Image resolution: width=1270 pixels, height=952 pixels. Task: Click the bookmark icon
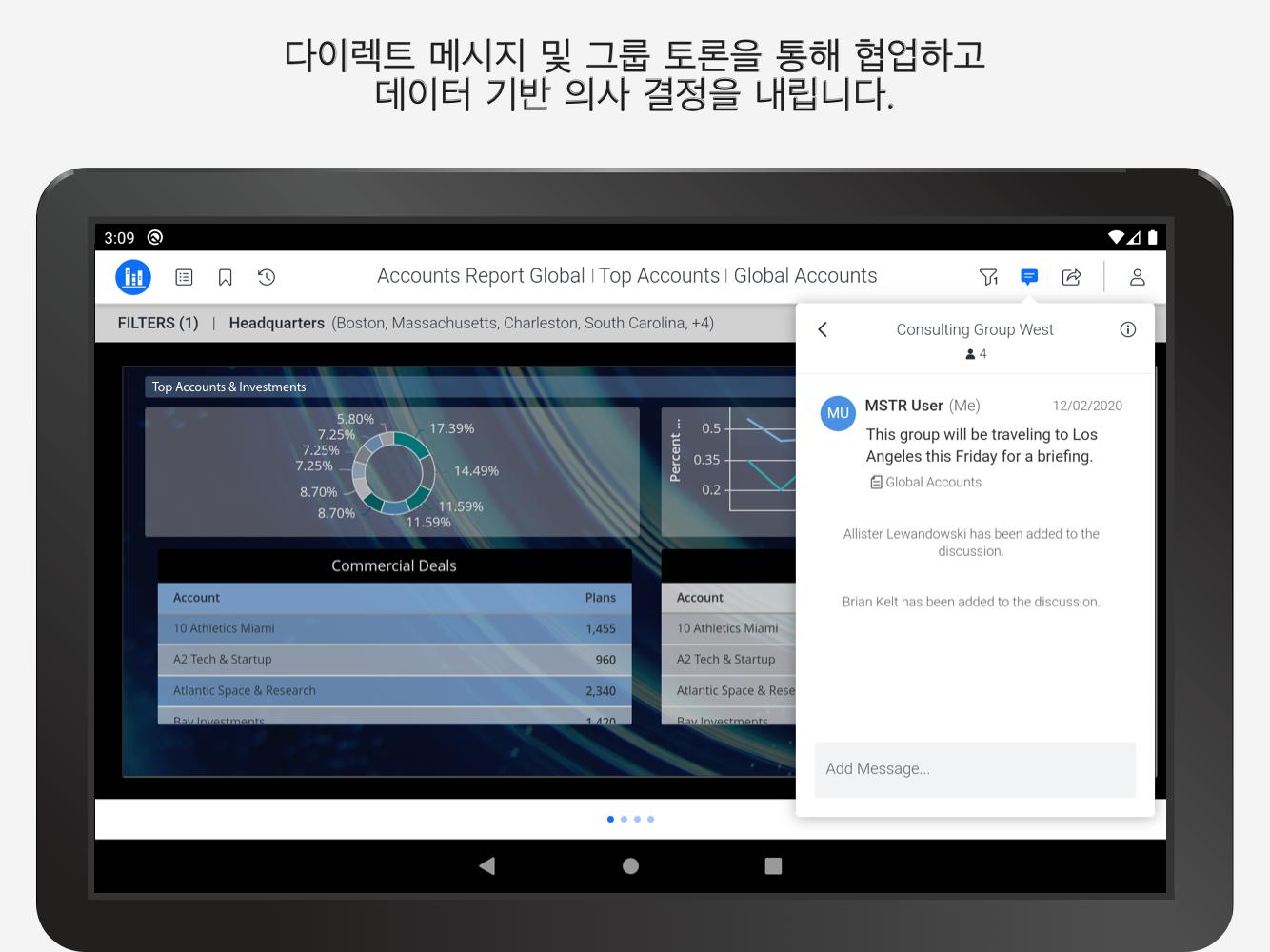tap(226, 277)
